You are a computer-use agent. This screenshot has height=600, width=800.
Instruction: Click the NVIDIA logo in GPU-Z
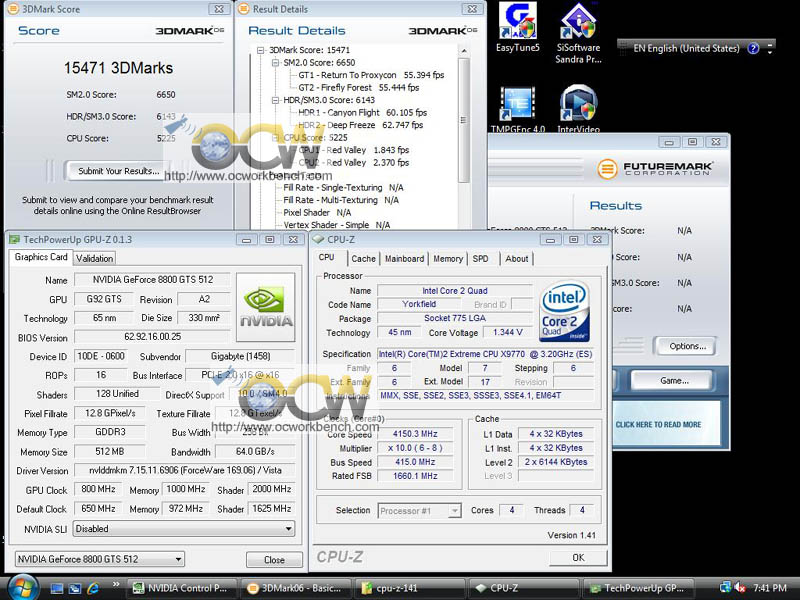(x=266, y=307)
